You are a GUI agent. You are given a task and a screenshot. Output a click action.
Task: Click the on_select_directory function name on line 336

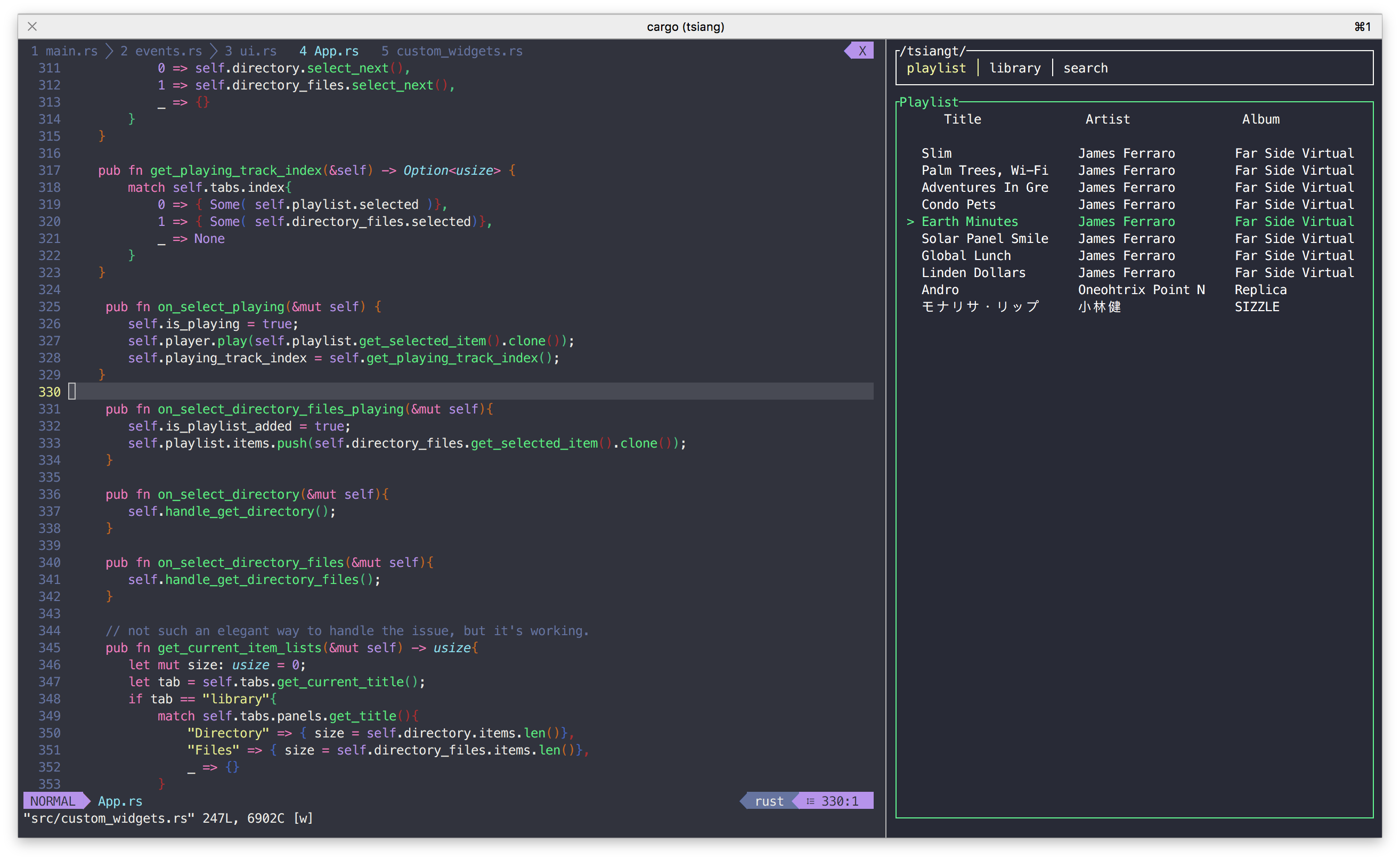coord(228,495)
